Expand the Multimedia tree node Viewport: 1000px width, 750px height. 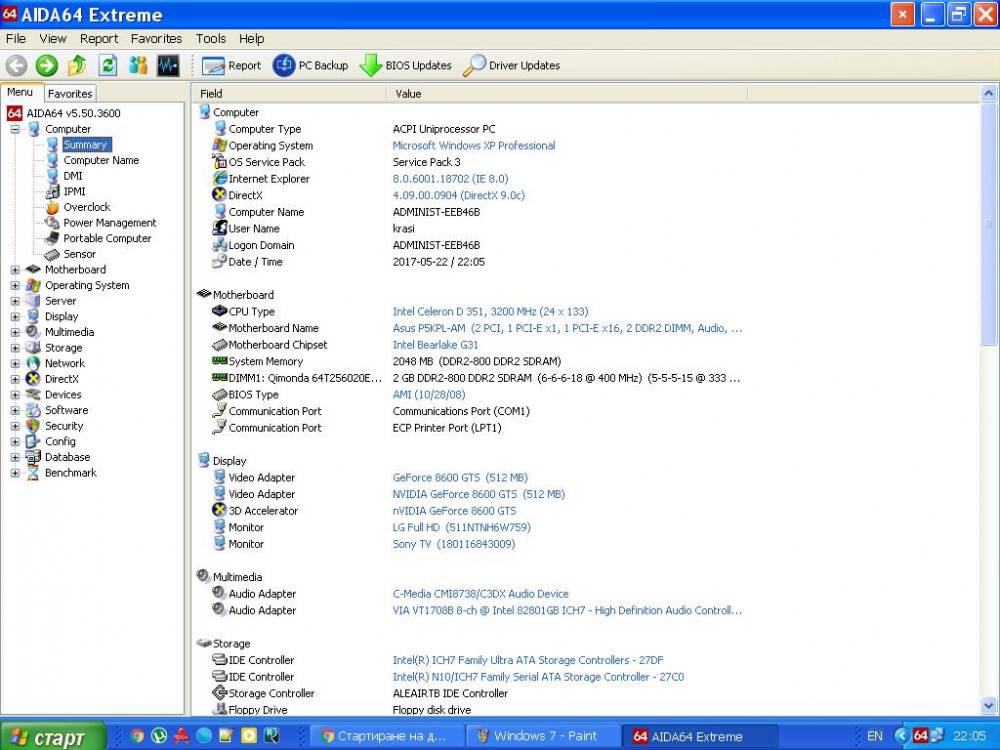click(15, 332)
